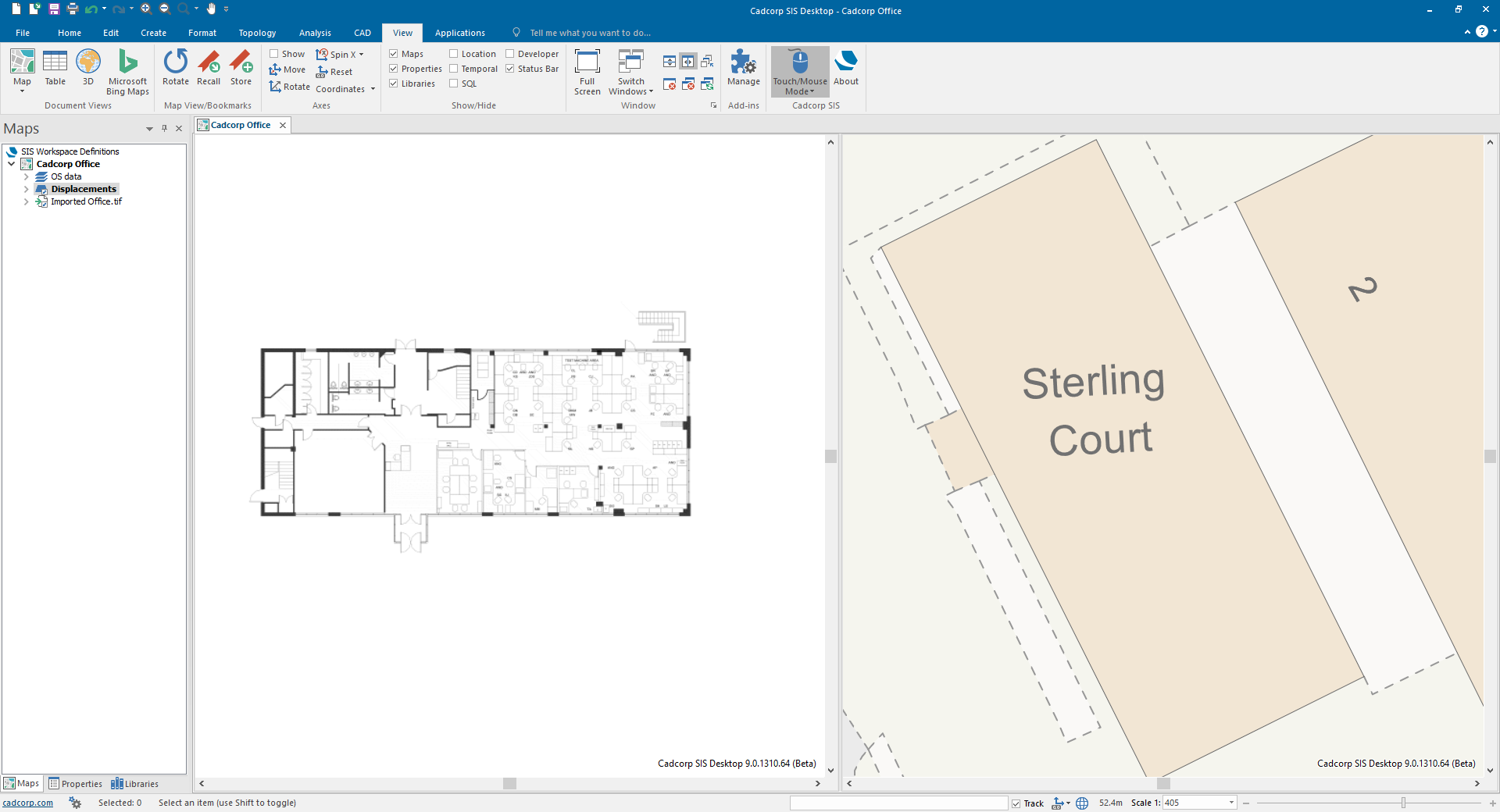Enable the Location checkbox

[x=454, y=54]
